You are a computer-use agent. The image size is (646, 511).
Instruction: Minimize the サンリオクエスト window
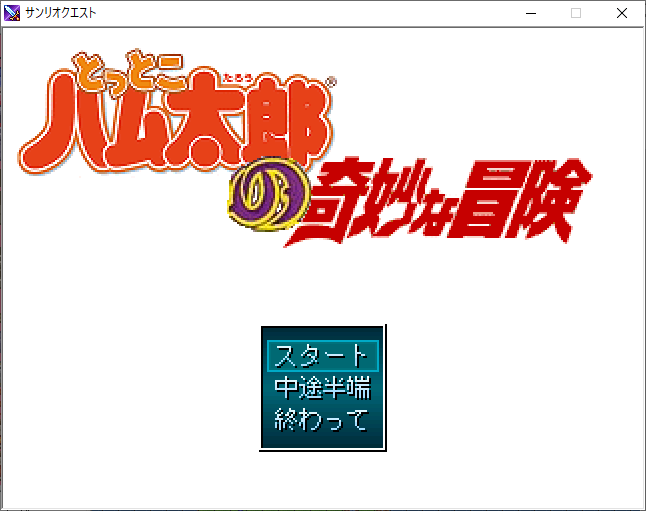click(531, 13)
